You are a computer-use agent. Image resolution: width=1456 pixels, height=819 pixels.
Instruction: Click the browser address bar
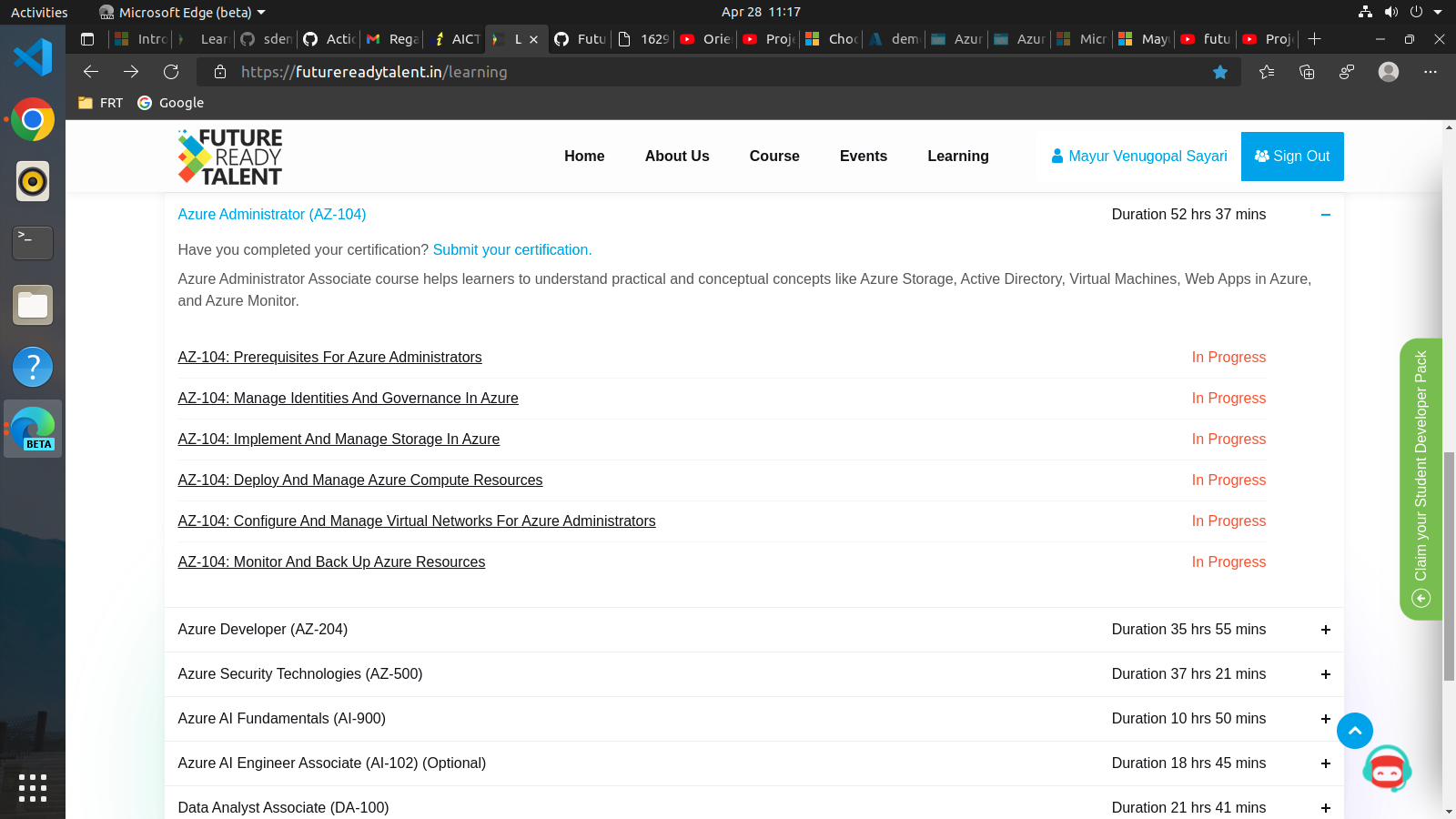click(x=637, y=72)
